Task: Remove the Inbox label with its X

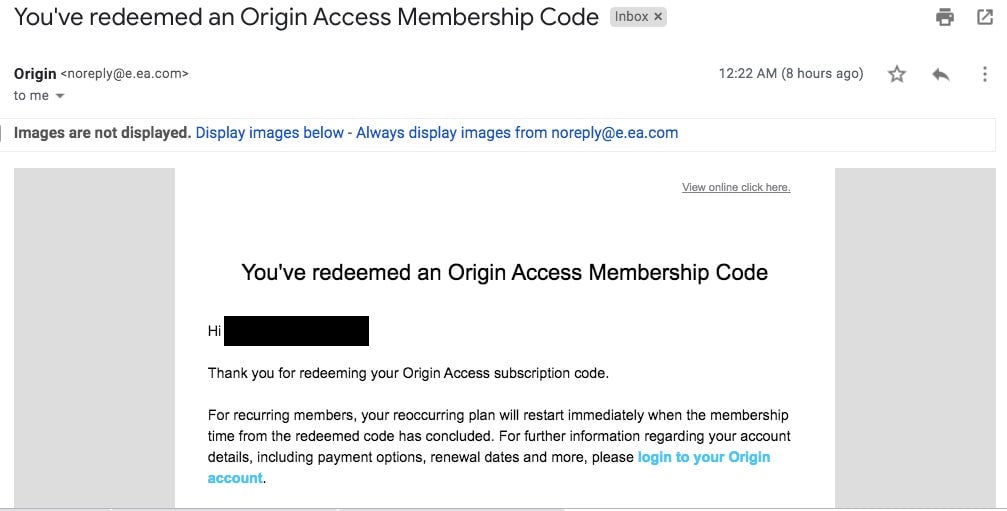Action: pos(658,17)
